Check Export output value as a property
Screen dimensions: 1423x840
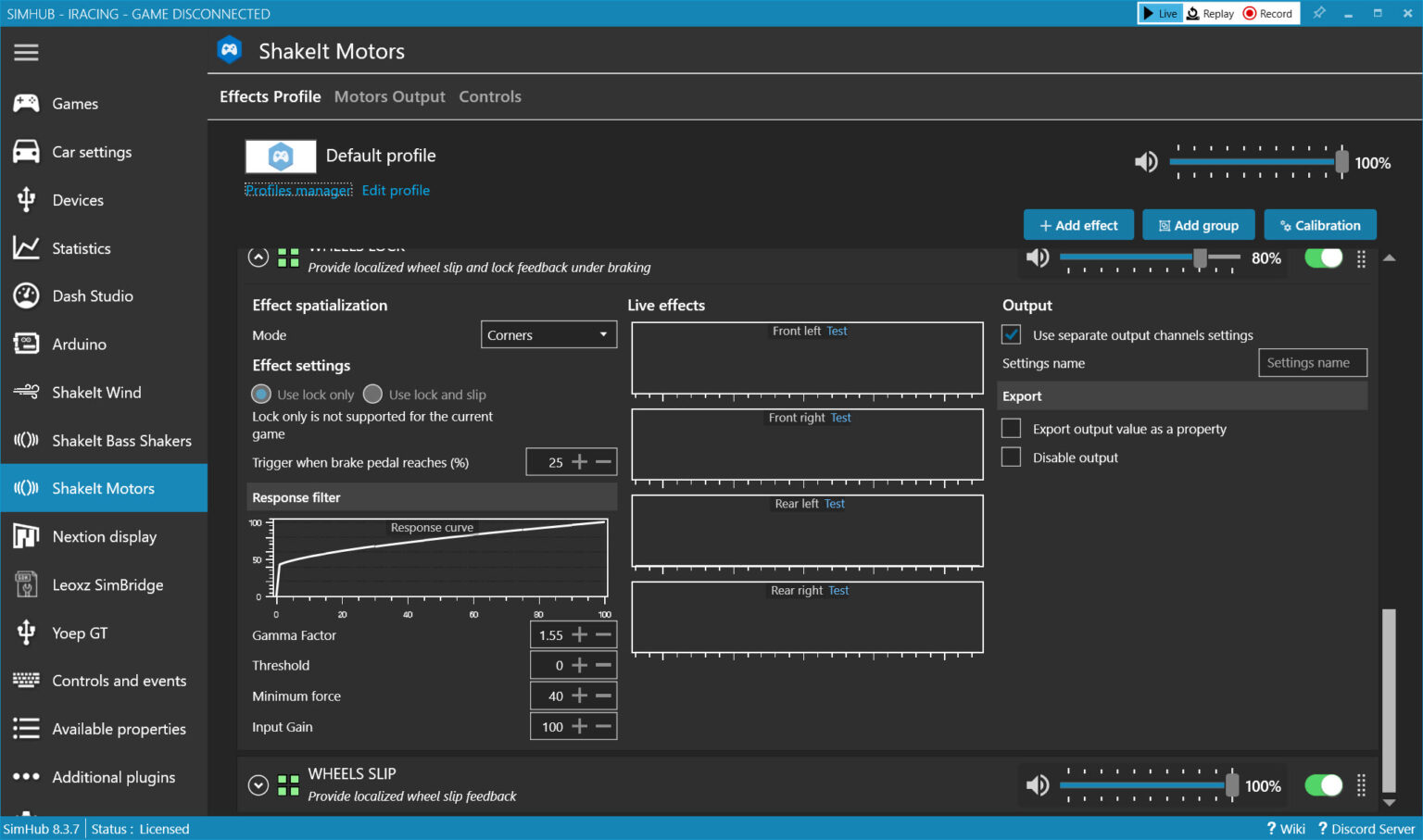pos(1012,429)
